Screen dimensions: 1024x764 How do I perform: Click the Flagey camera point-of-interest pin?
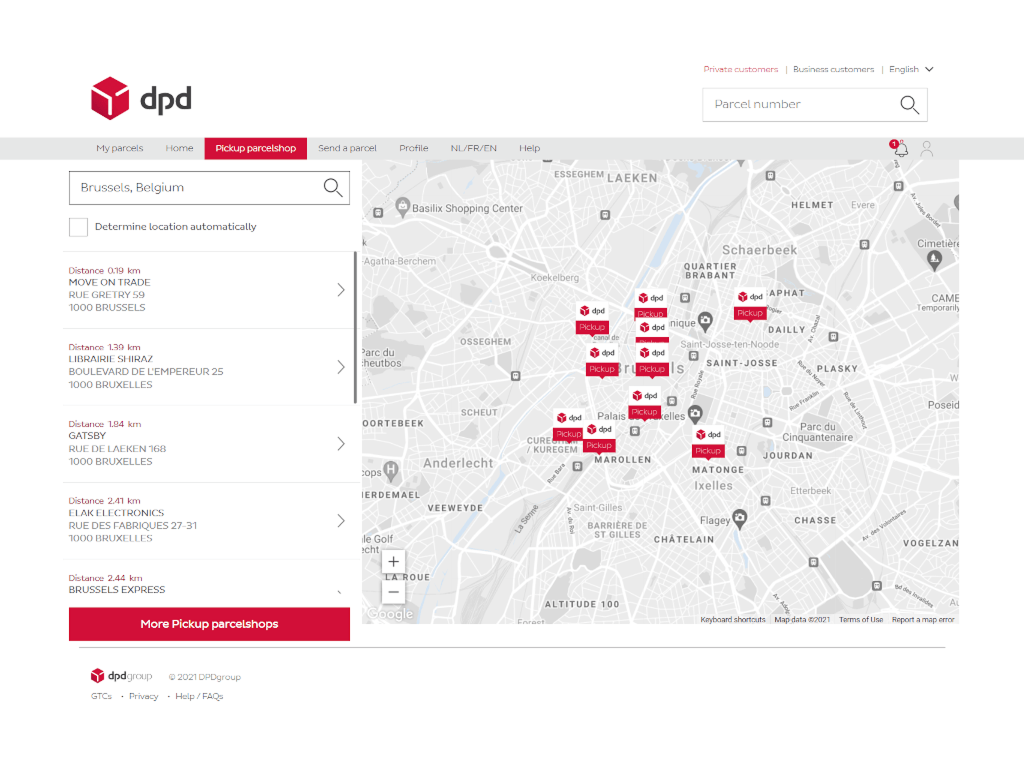(x=739, y=518)
